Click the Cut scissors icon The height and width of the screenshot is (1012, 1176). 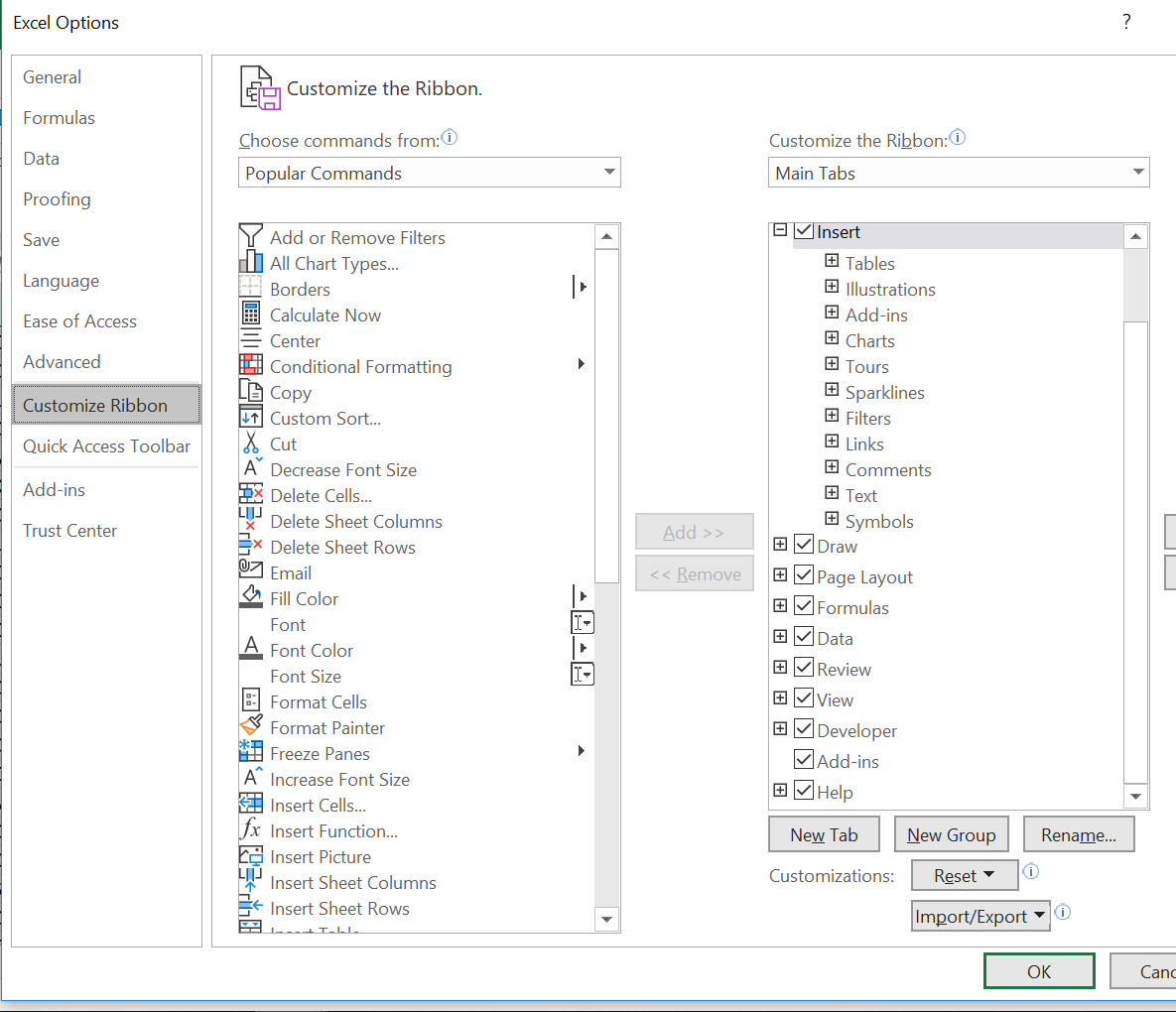[252, 443]
